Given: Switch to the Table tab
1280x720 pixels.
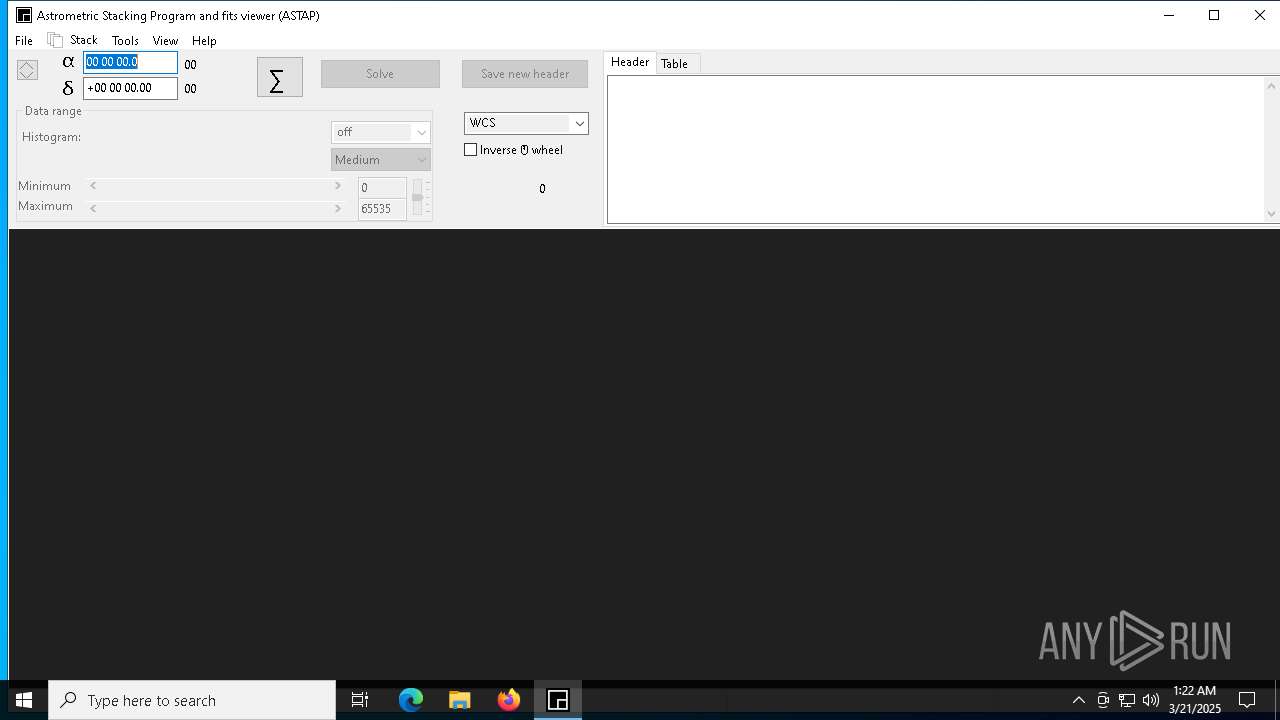Looking at the screenshot, I should (675, 63).
